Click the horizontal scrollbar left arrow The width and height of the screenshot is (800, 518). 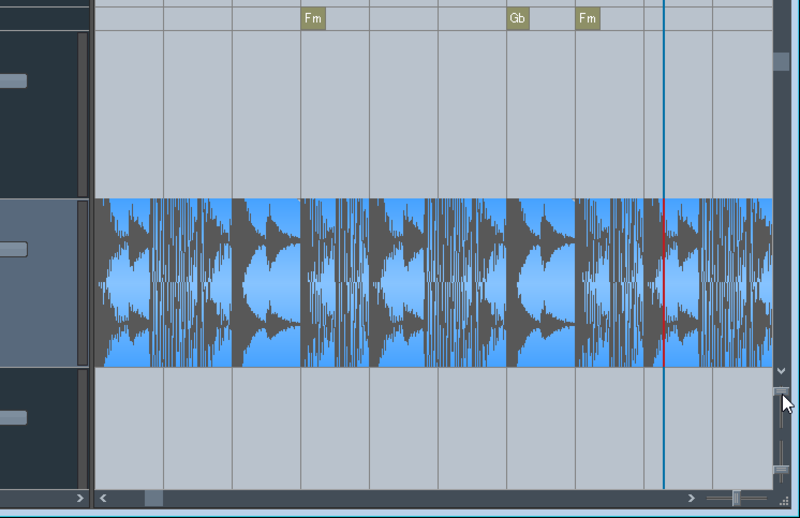[x=103, y=498]
